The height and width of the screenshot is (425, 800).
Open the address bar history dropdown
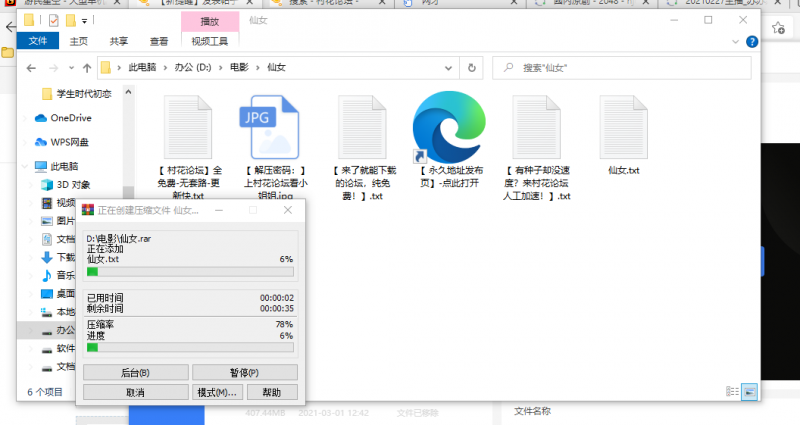tap(458, 68)
